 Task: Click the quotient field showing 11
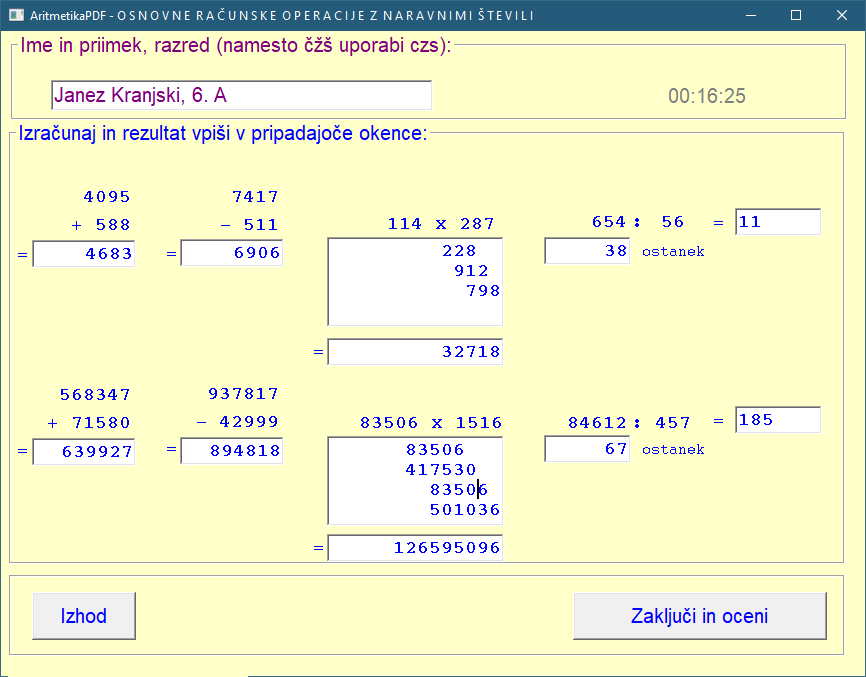tap(777, 221)
